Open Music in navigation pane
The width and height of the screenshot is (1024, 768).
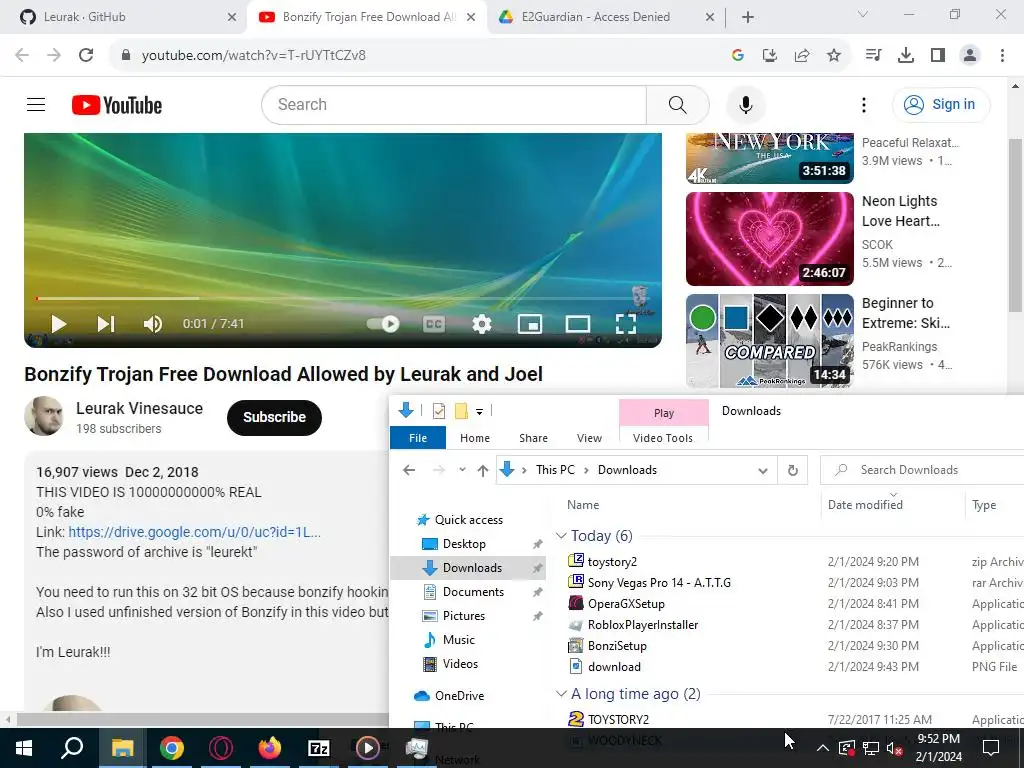[458, 640]
